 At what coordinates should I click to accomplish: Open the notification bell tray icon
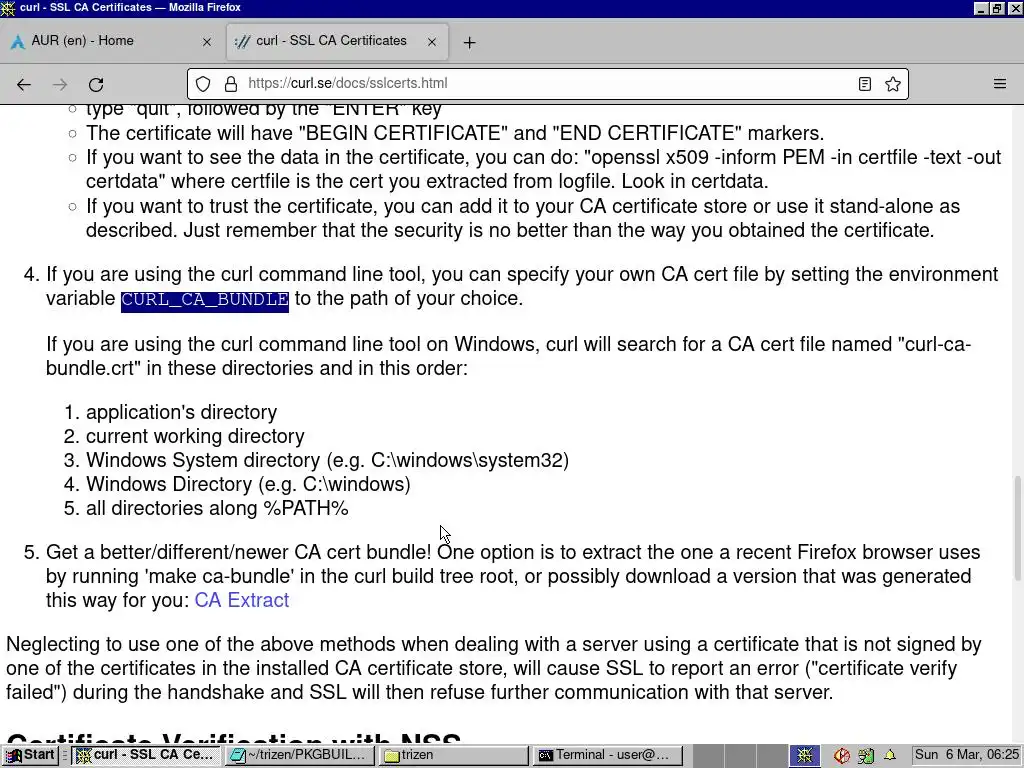tap(890, 755)
